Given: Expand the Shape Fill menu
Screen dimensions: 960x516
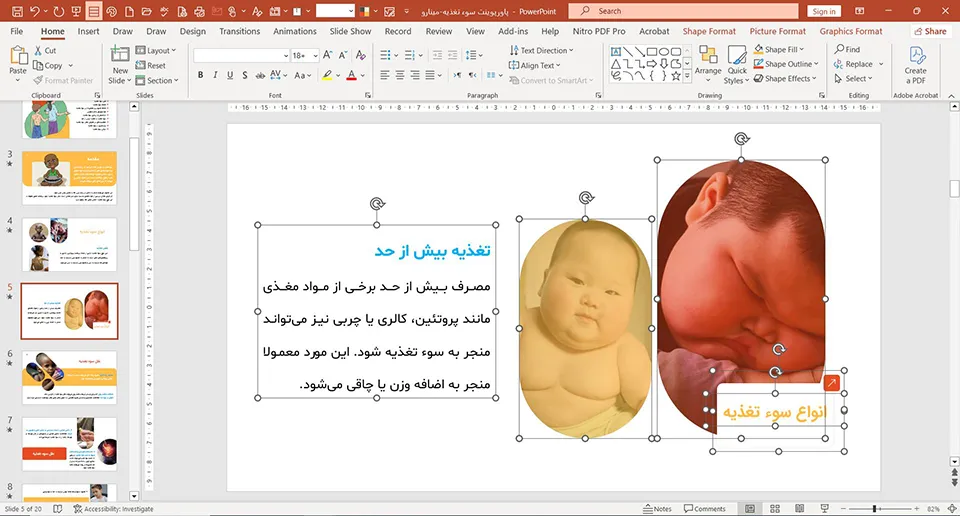Looking at the screenshot, I should click(x=779, y=49).
